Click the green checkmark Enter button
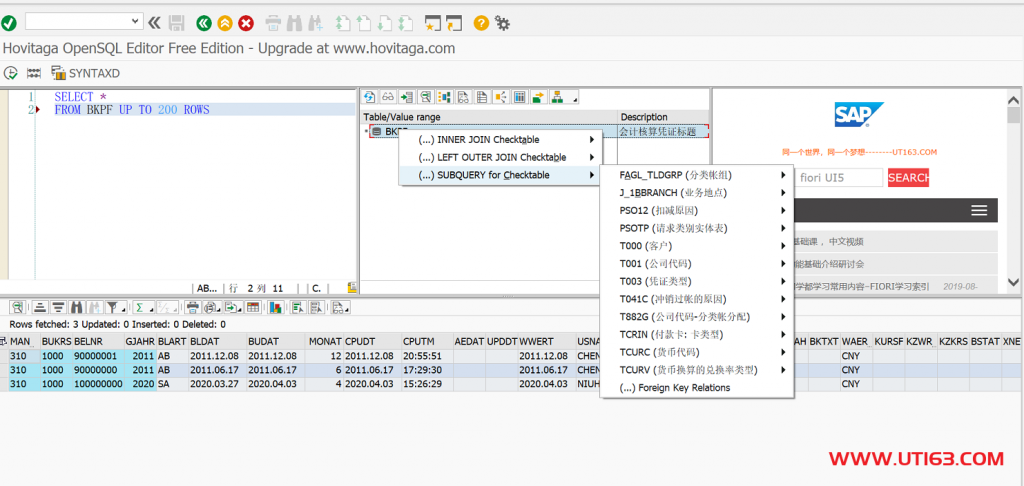Viewport: 1024px width, 486px height. pyautogui.click(x=8, y=24)
